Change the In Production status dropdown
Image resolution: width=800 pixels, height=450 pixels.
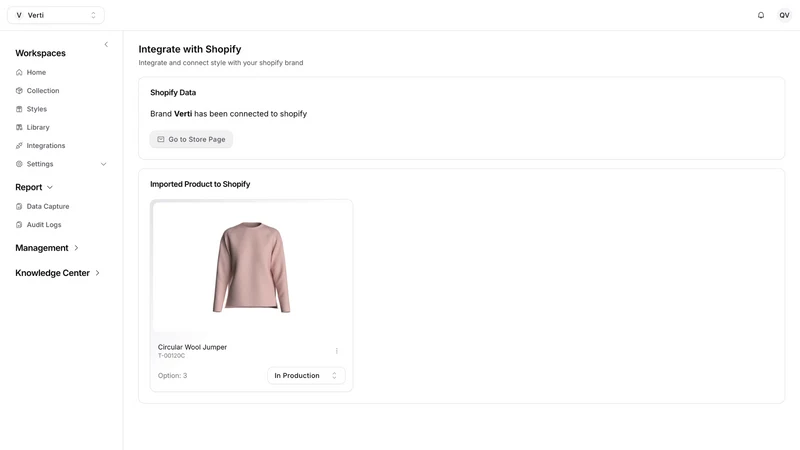point(306,376)
